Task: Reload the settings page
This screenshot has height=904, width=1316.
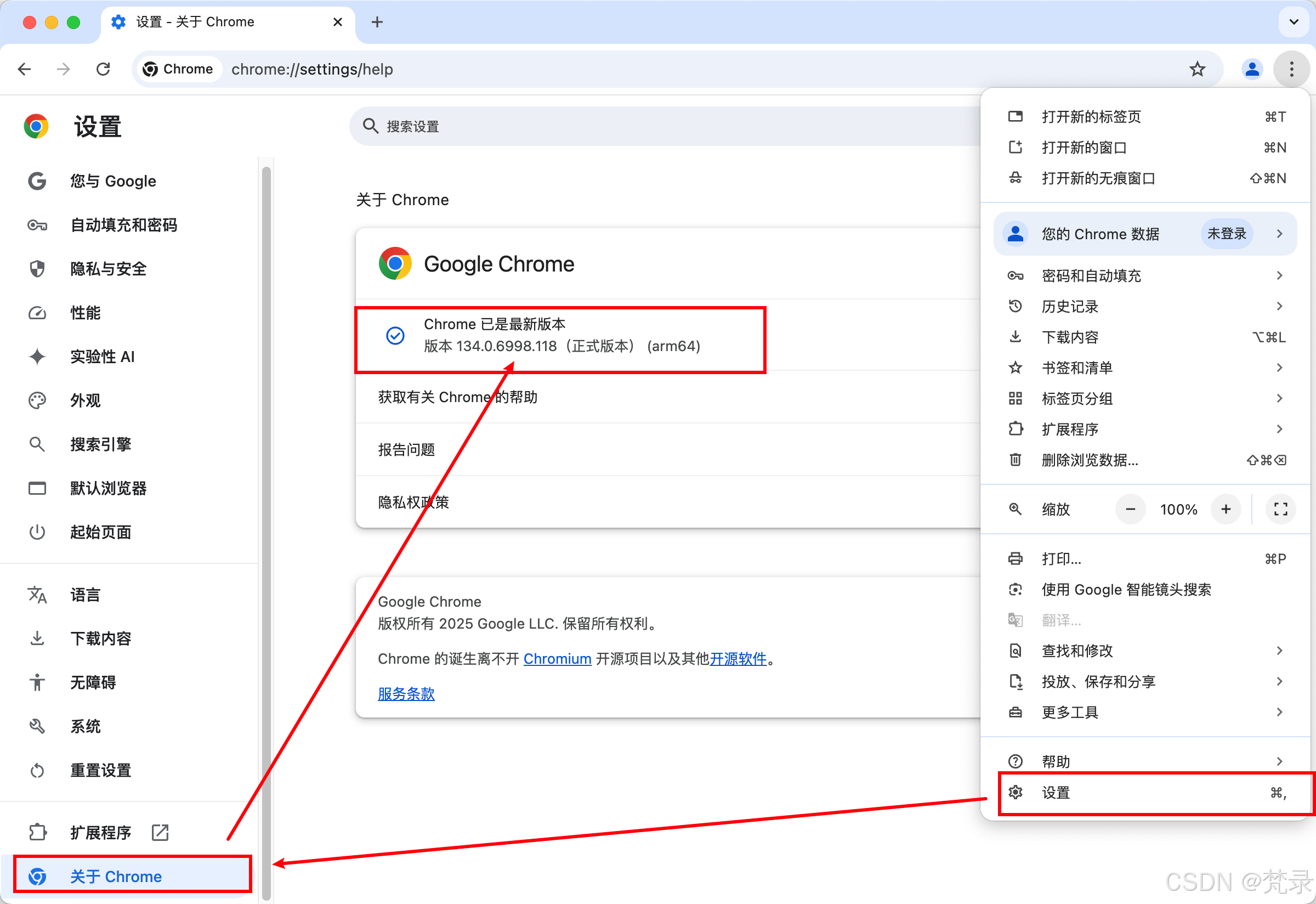Action: click(103, 69)
